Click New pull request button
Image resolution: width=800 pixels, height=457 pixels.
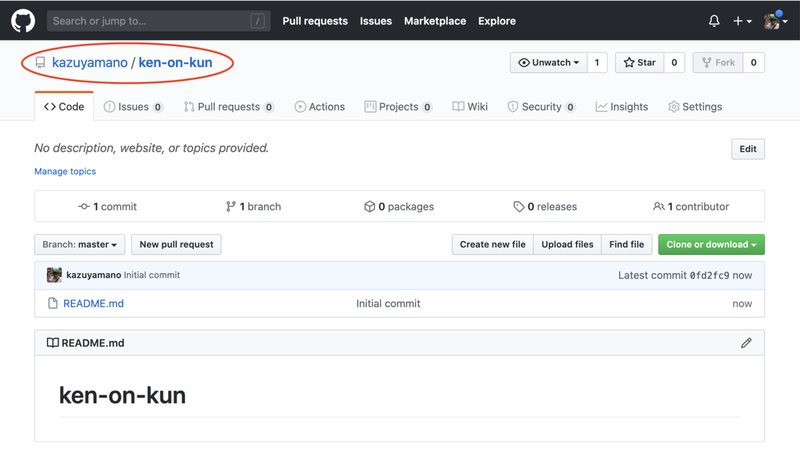[177, 244]
